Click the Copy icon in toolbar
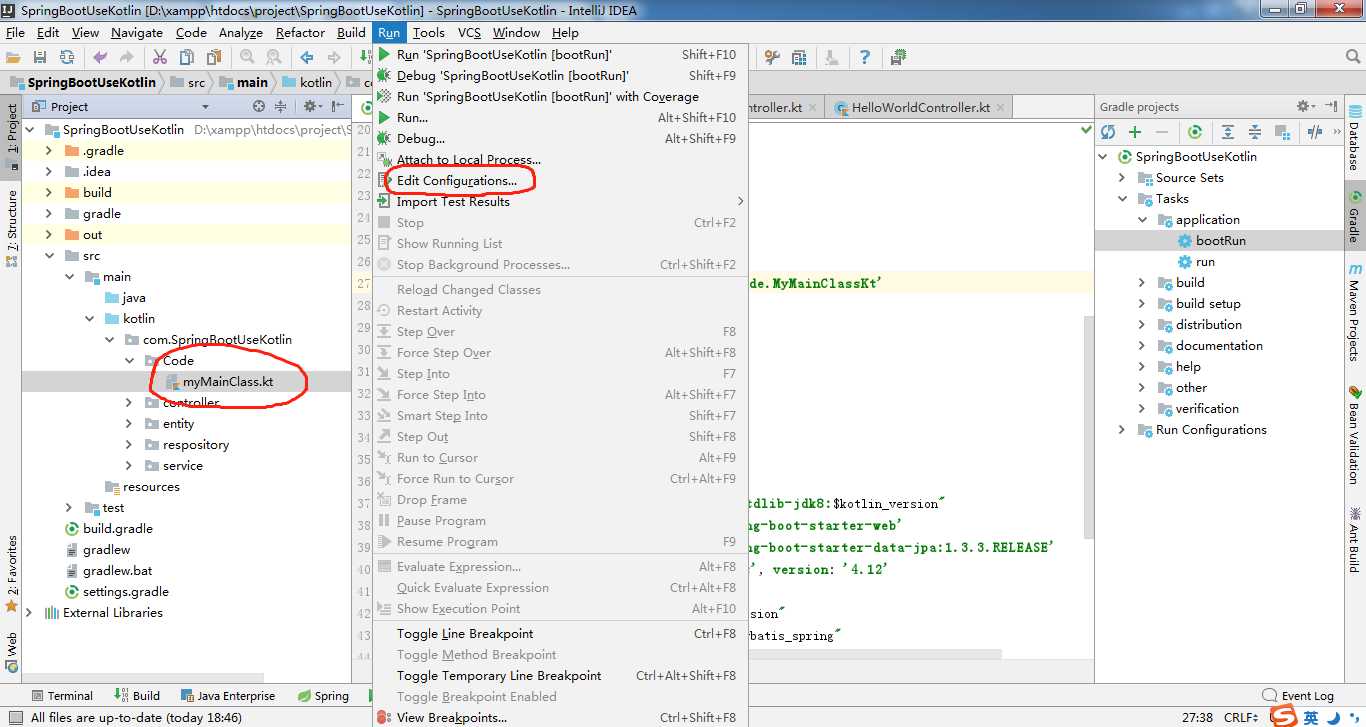Image resolution: width=1366 pixels, height=727 pixels. 186,57
